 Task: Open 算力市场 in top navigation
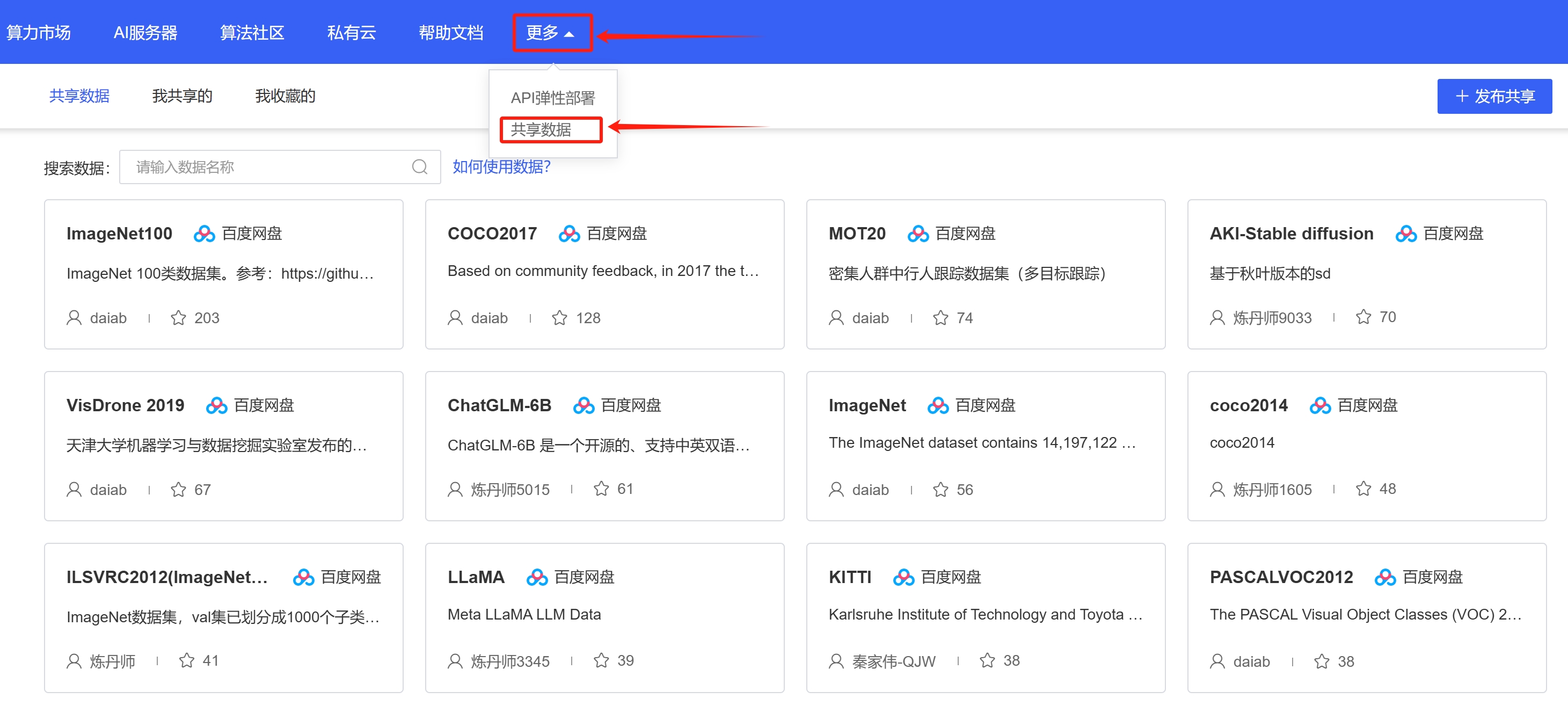tap(38, 33)
